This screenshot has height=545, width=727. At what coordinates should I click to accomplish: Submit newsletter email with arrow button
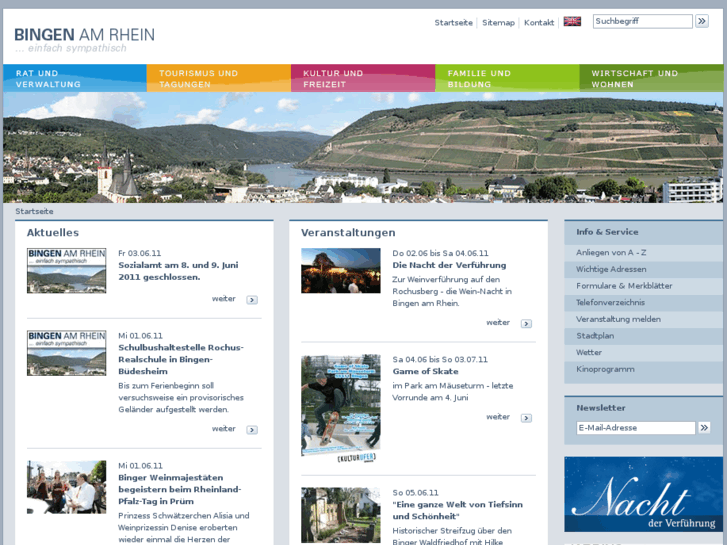tap(704, 428)
